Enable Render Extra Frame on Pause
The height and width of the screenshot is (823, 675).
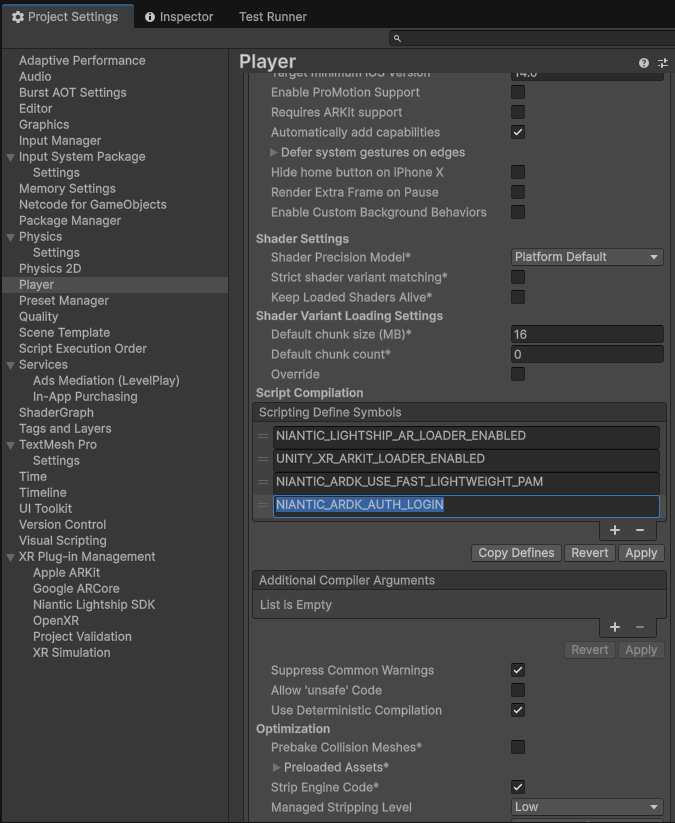(x=518, y=192)
